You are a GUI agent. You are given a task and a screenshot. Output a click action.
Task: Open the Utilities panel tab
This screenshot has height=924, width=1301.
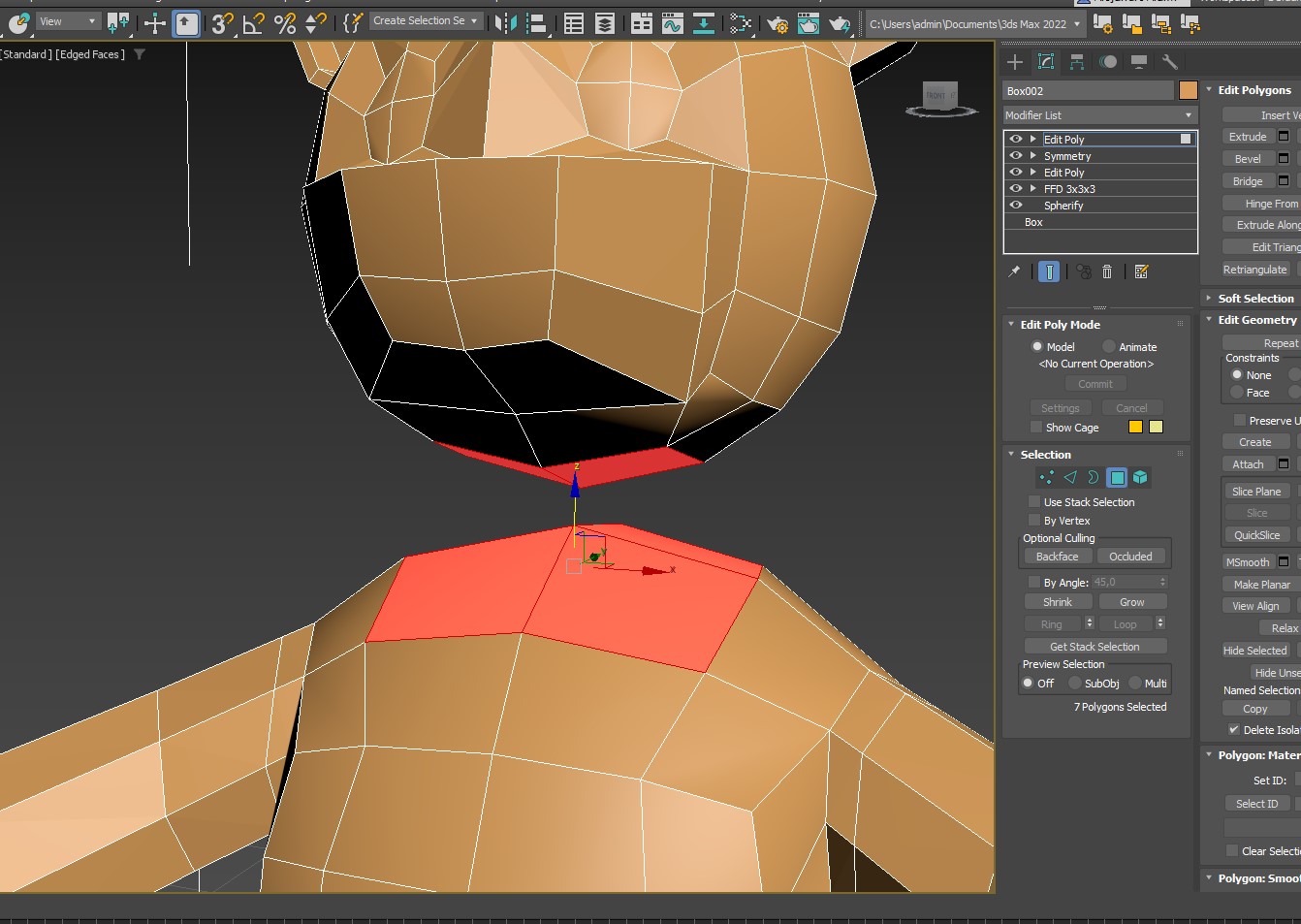click(1170, 62)
